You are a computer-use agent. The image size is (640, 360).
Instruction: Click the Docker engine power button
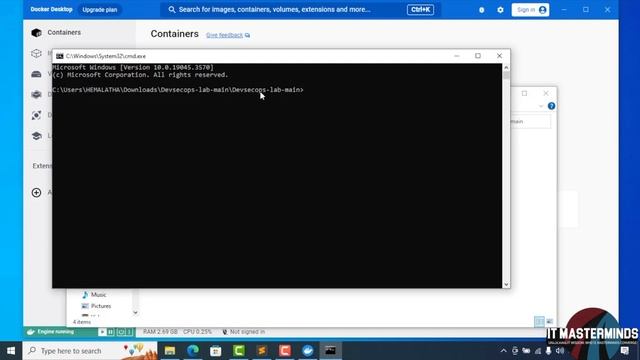(x=121, y=332)
